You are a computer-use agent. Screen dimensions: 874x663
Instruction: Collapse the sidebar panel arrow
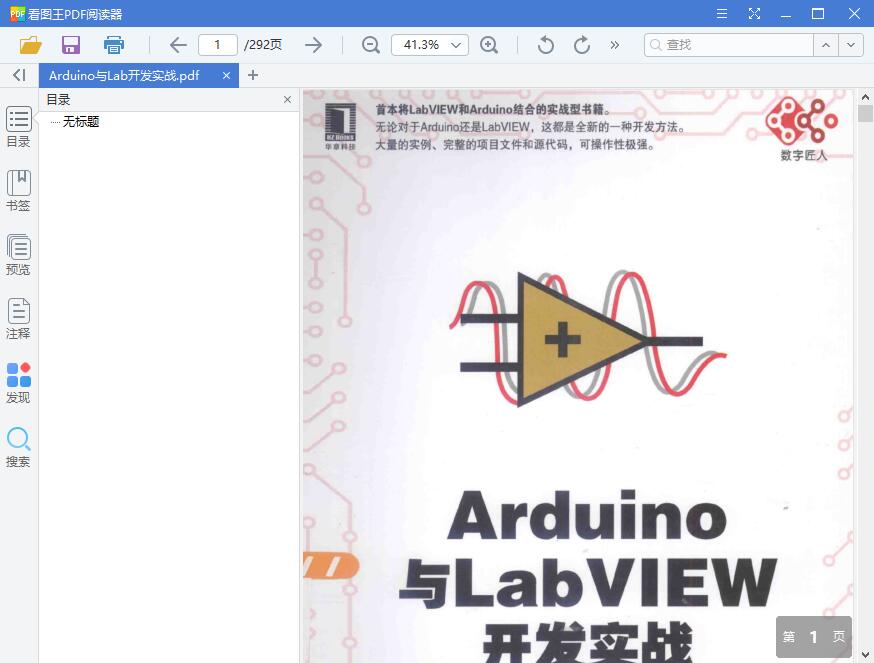pos(19,75)
